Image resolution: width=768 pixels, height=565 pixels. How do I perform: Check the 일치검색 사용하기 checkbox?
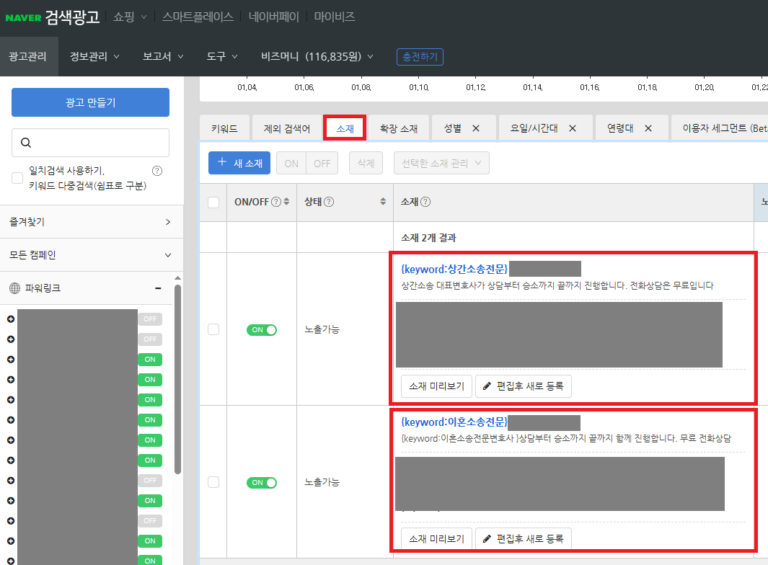click(x=17, y=178)
